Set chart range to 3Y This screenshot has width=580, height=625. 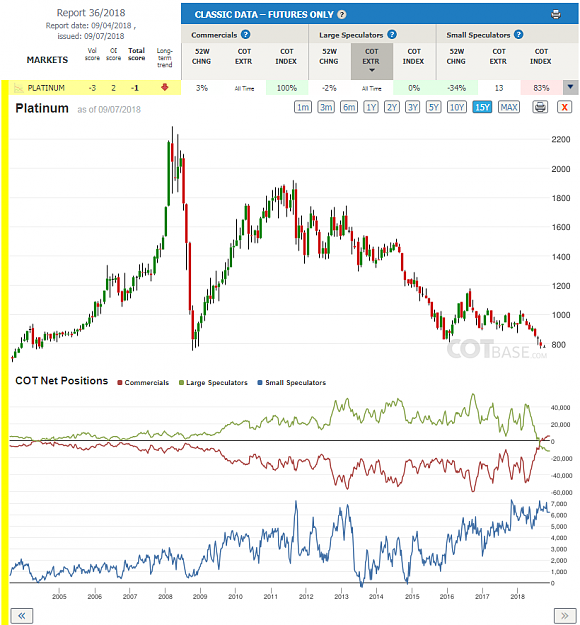click(x=413, y=107)
